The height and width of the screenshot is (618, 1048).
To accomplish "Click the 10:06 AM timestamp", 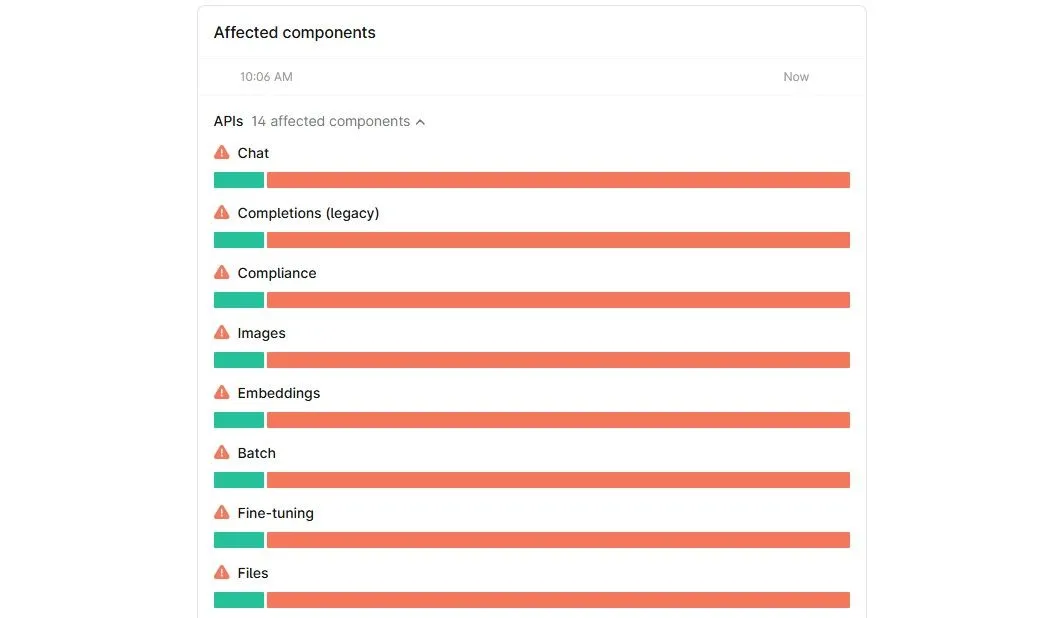I will click(x=265, y=76).
